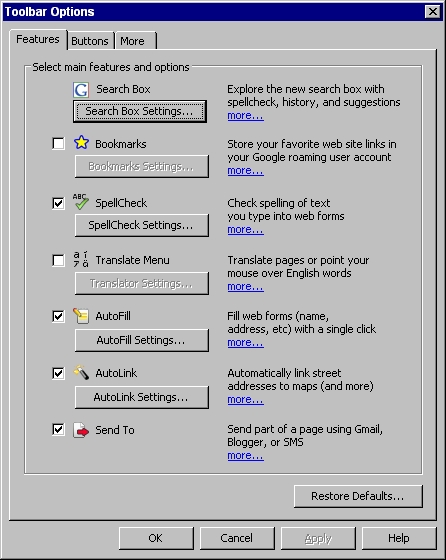
Task: Click the Send To red arrow icon
Action: (81, 430)
